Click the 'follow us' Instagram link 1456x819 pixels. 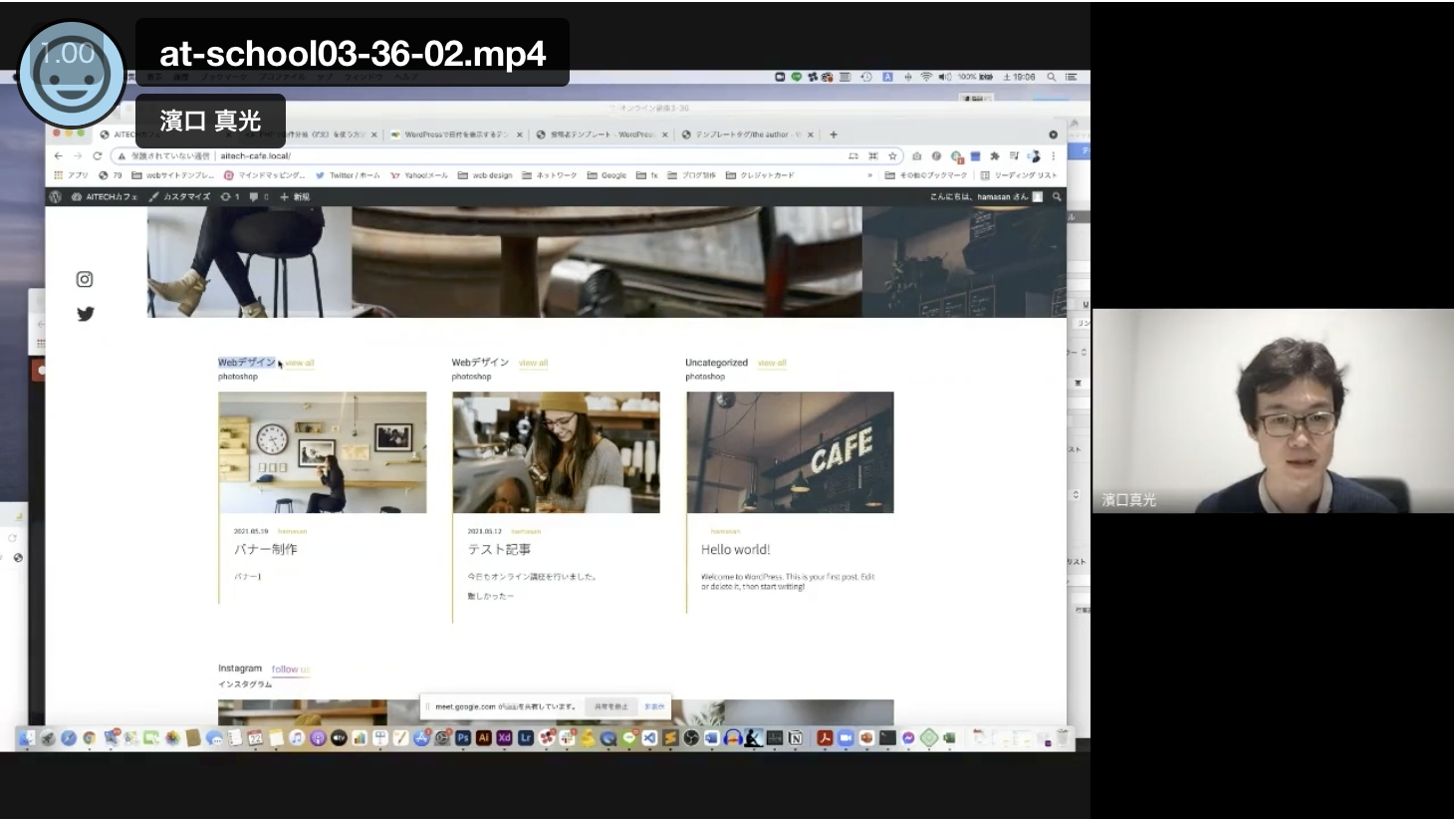[291, 670]
